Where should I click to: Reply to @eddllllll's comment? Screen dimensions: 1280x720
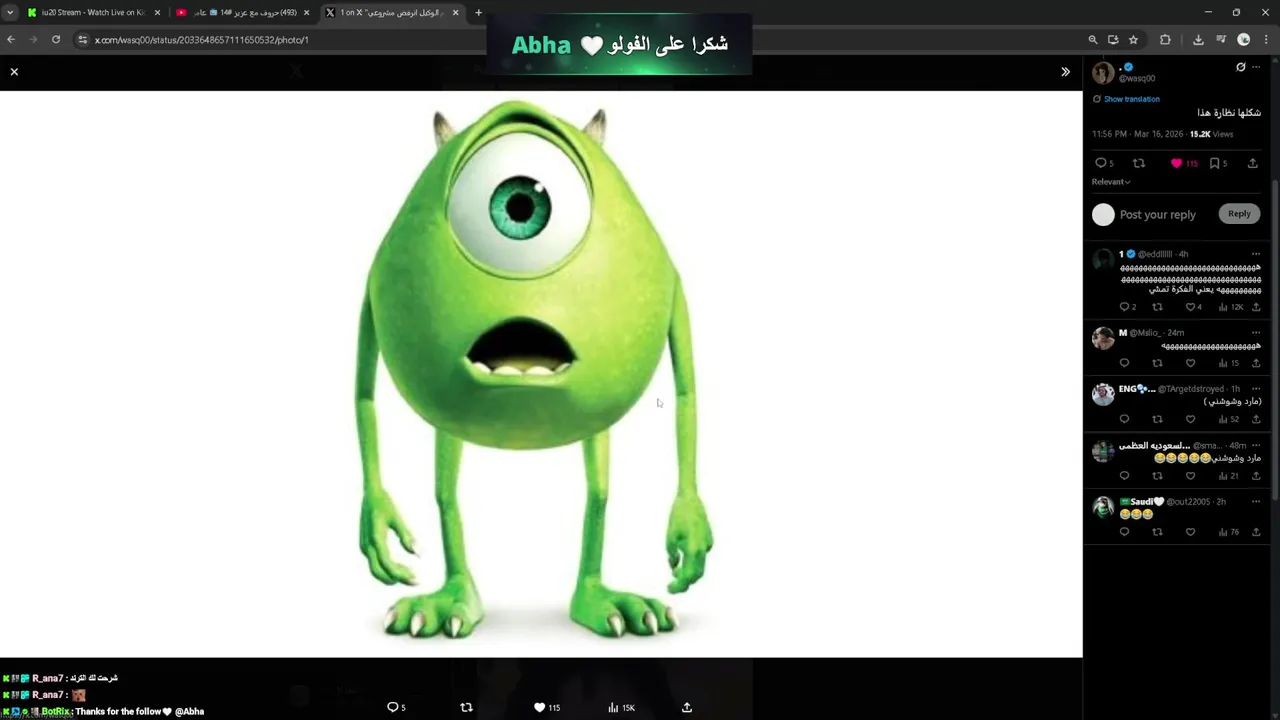point(1124,307)
